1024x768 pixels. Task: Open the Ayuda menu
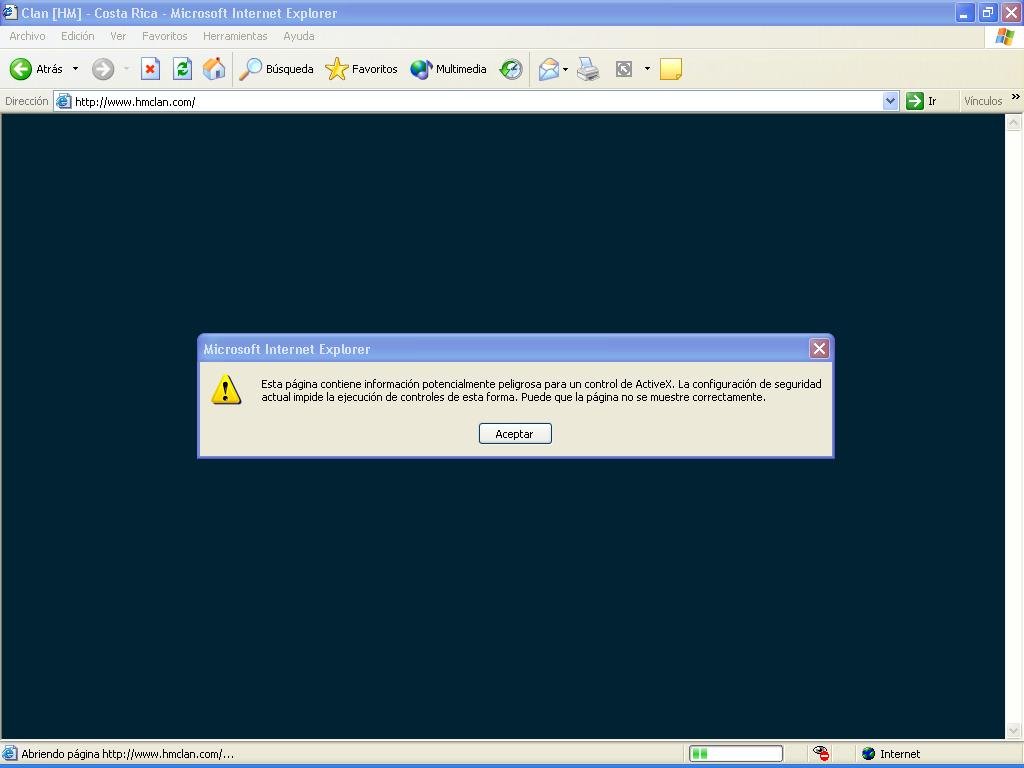(x=299, y=36)
